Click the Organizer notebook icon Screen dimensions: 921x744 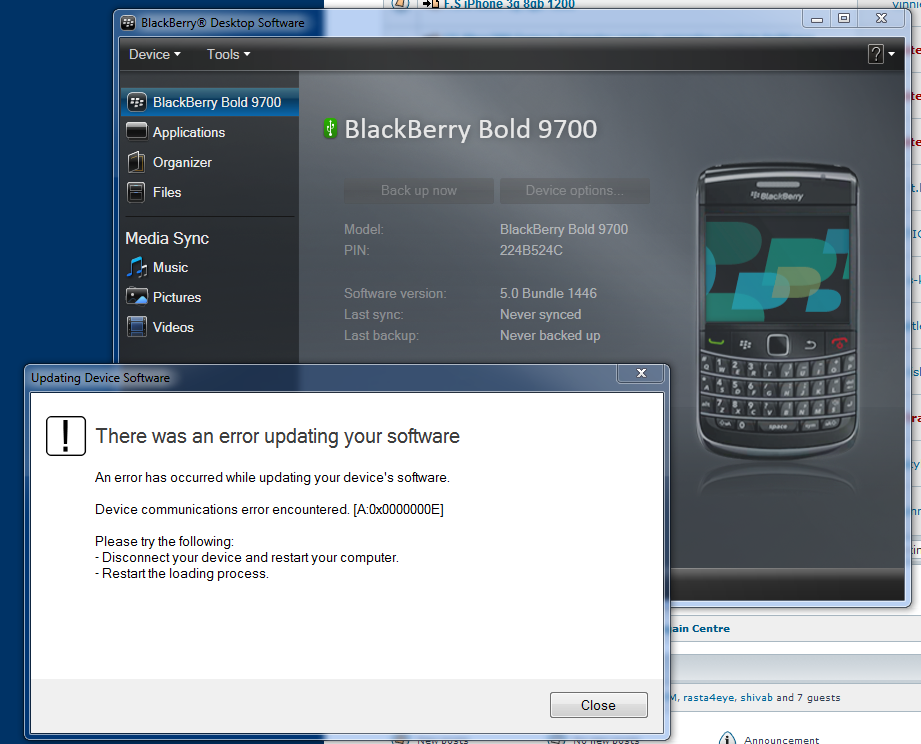coord(136,162)
